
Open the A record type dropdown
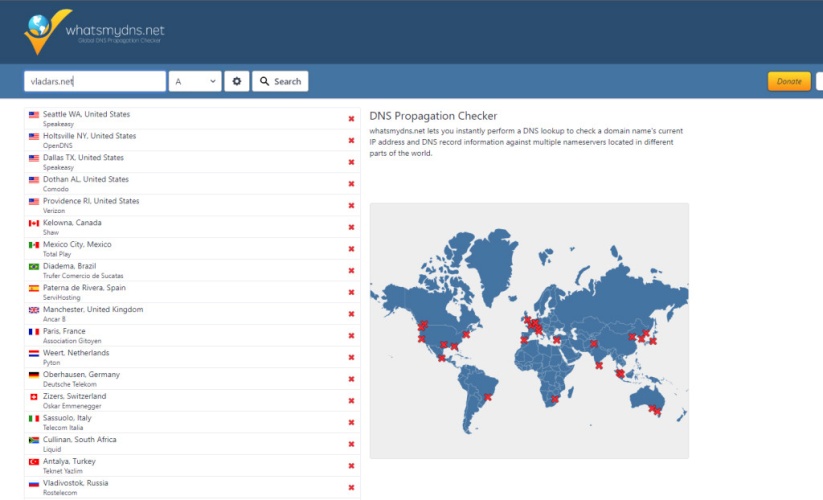(x=195, y=81)
